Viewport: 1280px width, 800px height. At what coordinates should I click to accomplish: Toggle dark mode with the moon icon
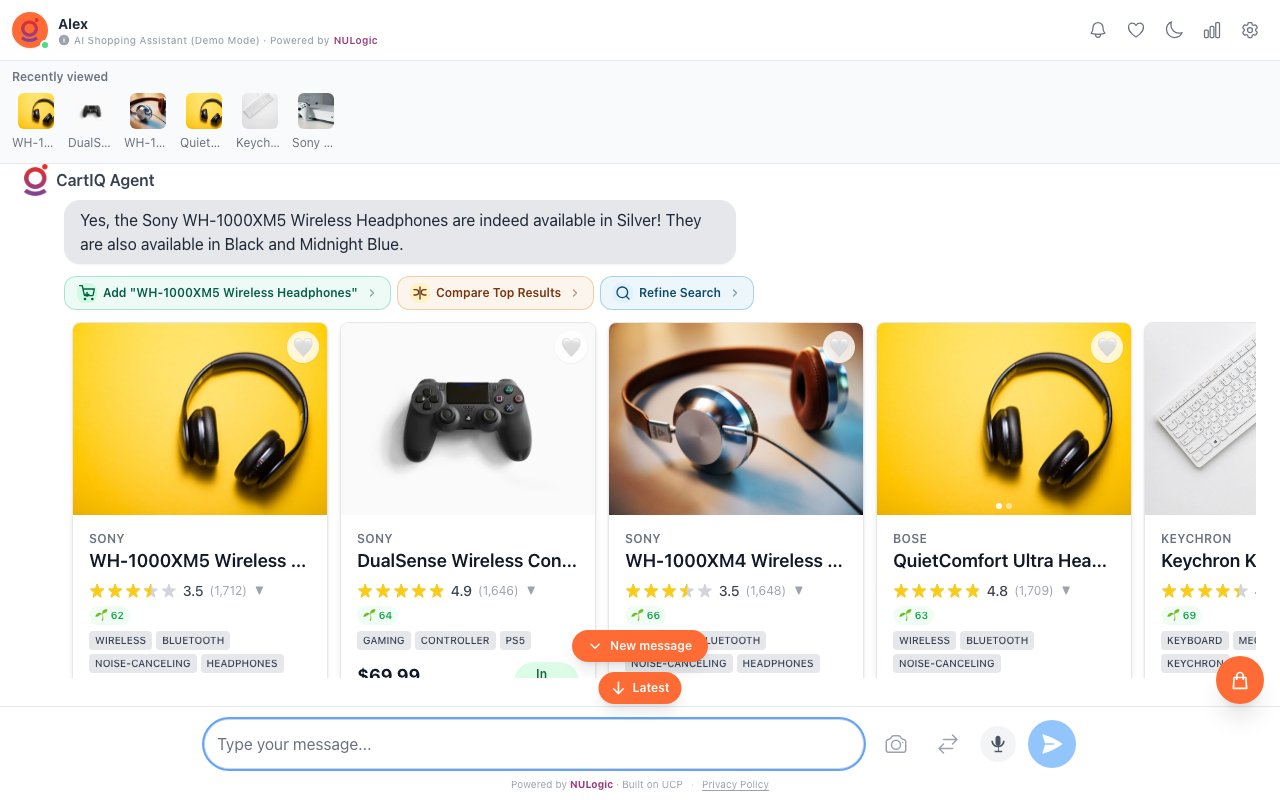click(1174, 30)
